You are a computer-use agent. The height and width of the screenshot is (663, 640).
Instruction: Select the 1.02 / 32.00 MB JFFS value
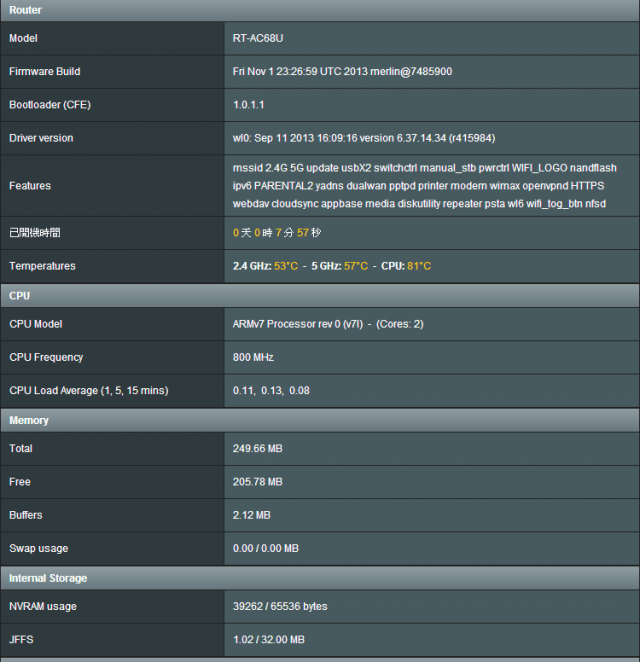click(268, 640)
